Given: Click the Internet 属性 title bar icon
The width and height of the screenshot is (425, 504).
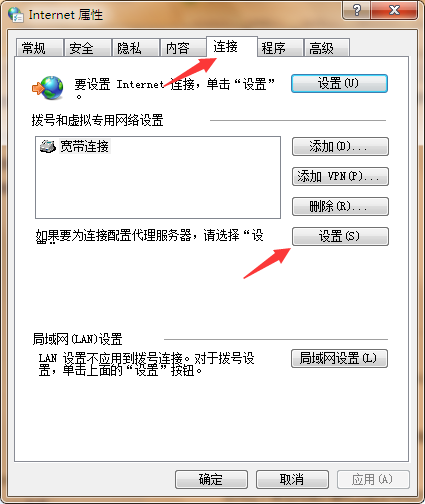Looking at the screenshot, I should tap(16, 14).
